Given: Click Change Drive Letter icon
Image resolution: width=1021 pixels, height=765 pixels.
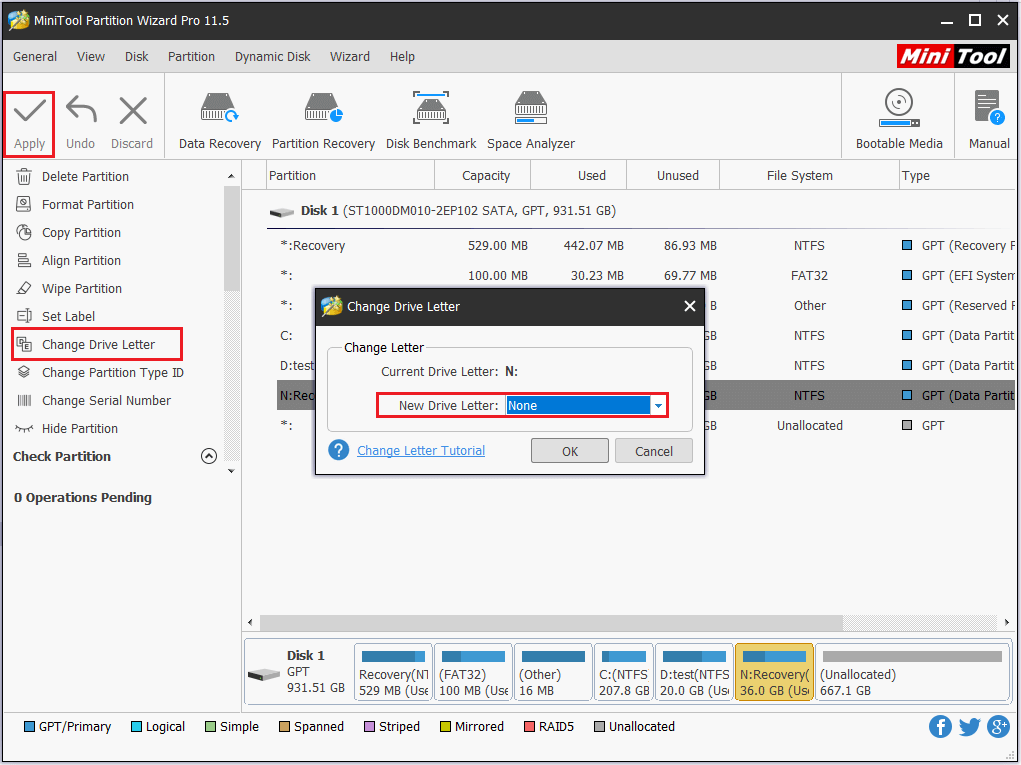Looking at the screenshot, I should coord(24,344).
